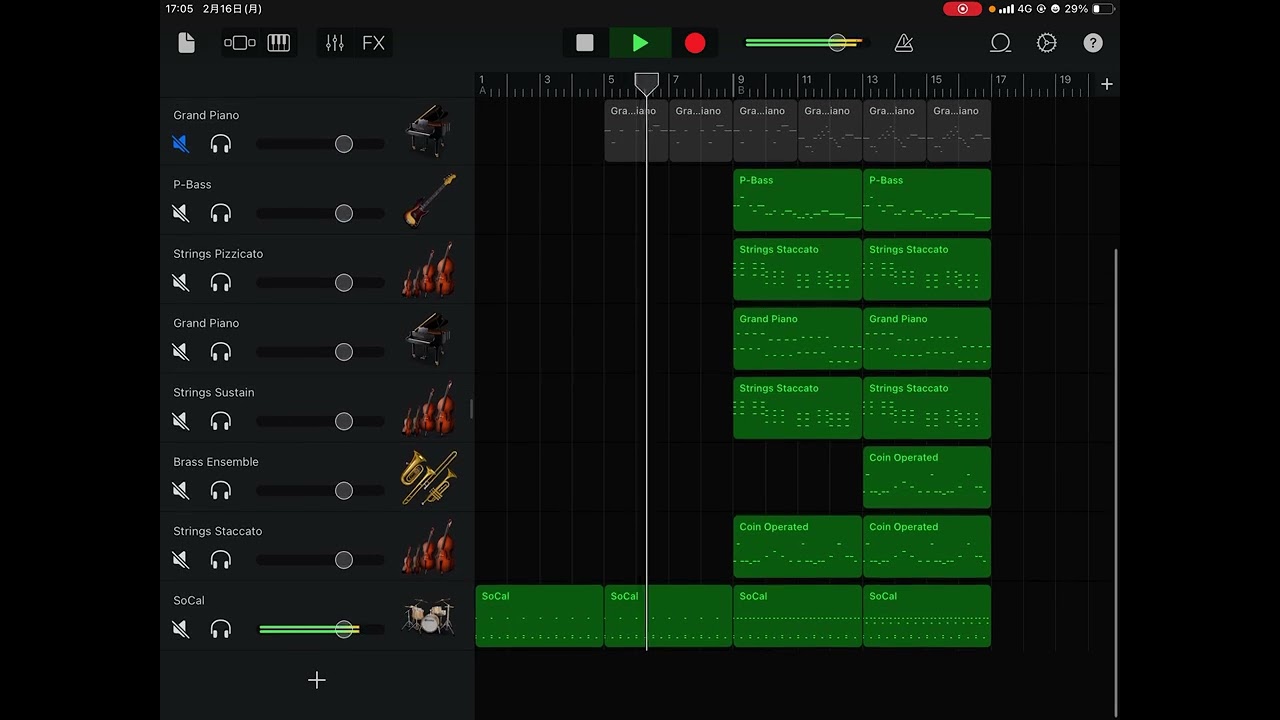
Task: Click bar 3 on the timeline ruler
Action: coord(546,80)
